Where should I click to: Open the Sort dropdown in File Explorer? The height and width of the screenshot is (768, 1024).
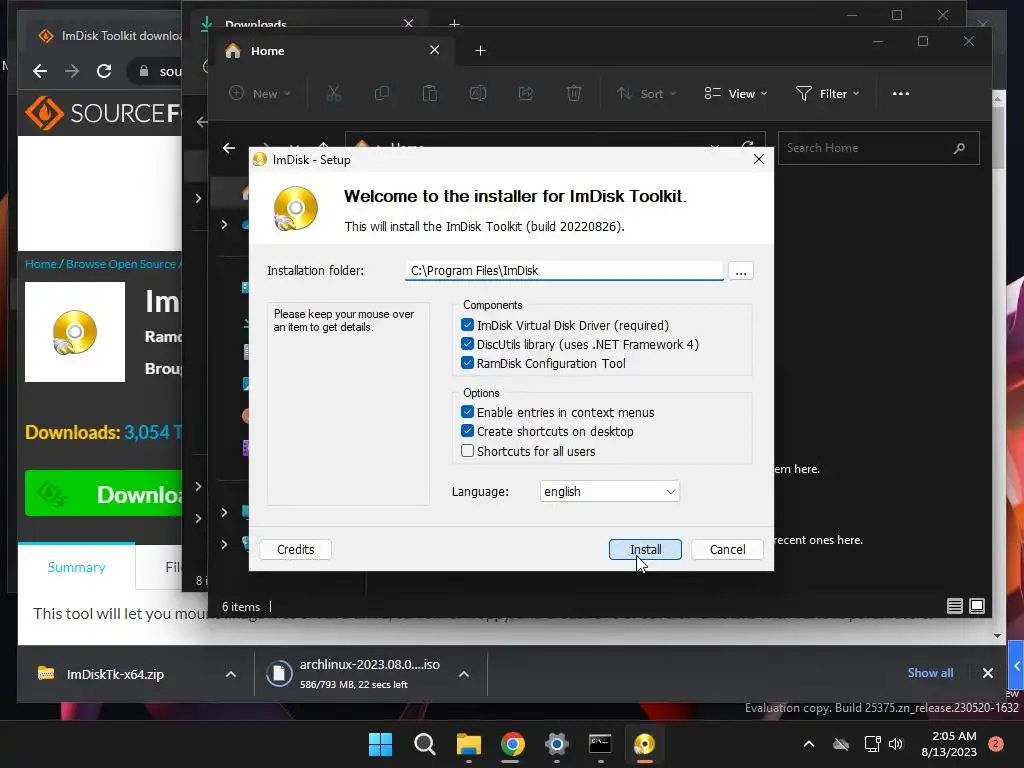click(x=647, y=93)
